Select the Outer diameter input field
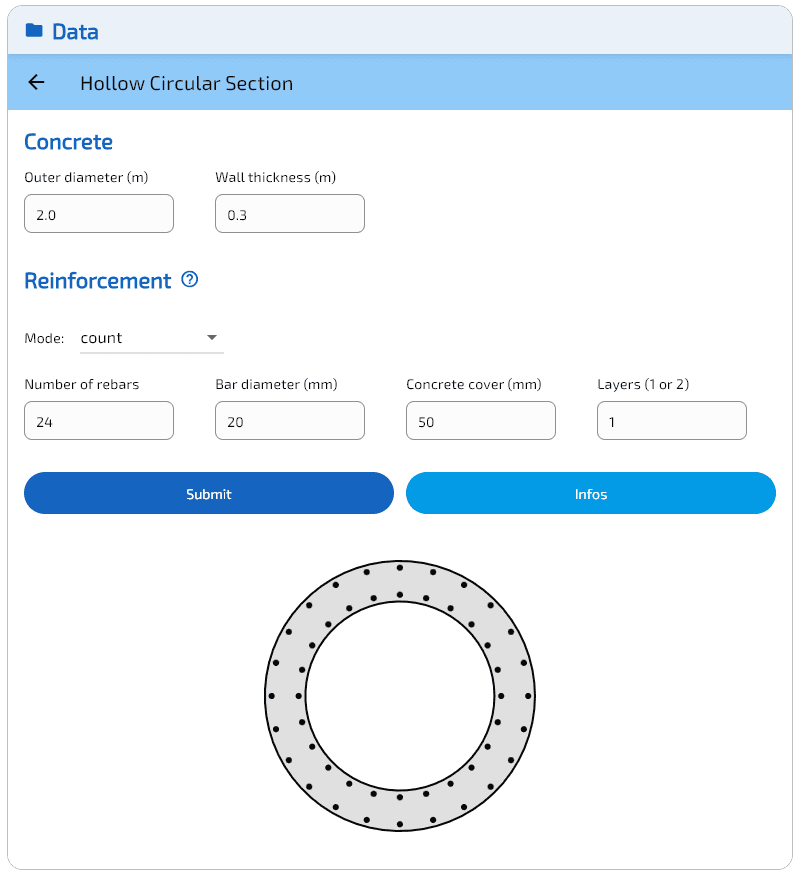Image resolution: width=804 pixels, height=880 pixels. click(98, 212)
